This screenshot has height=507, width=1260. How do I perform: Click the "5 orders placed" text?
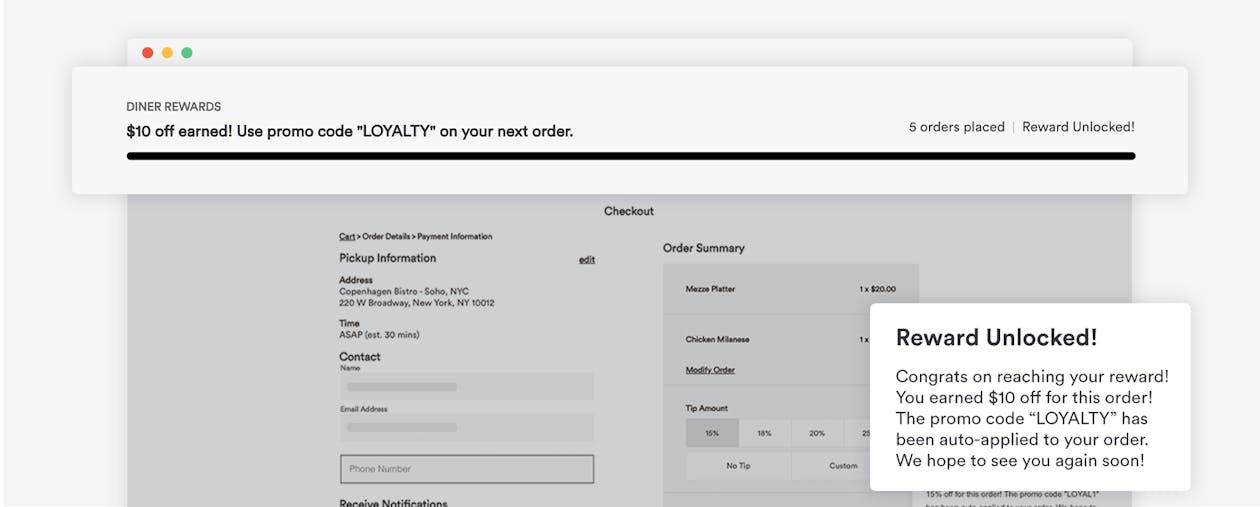tap(957, 127)
